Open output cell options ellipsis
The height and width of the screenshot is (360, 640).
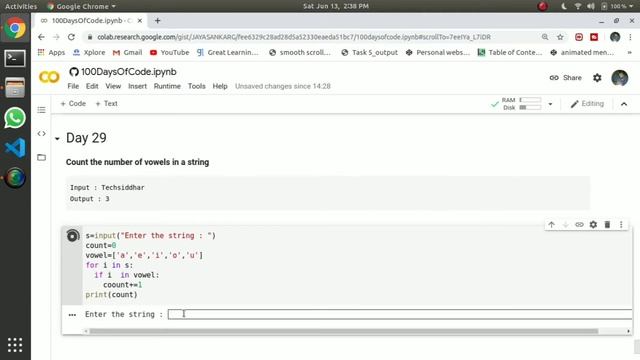[x=72, y=315]
